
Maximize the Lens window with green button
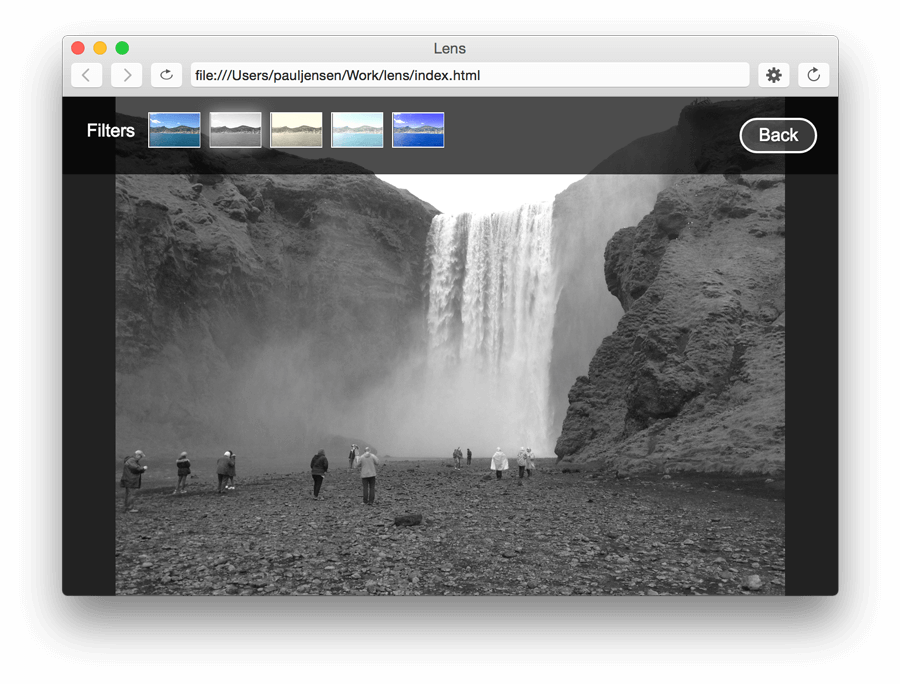click(x=122, y=48)
